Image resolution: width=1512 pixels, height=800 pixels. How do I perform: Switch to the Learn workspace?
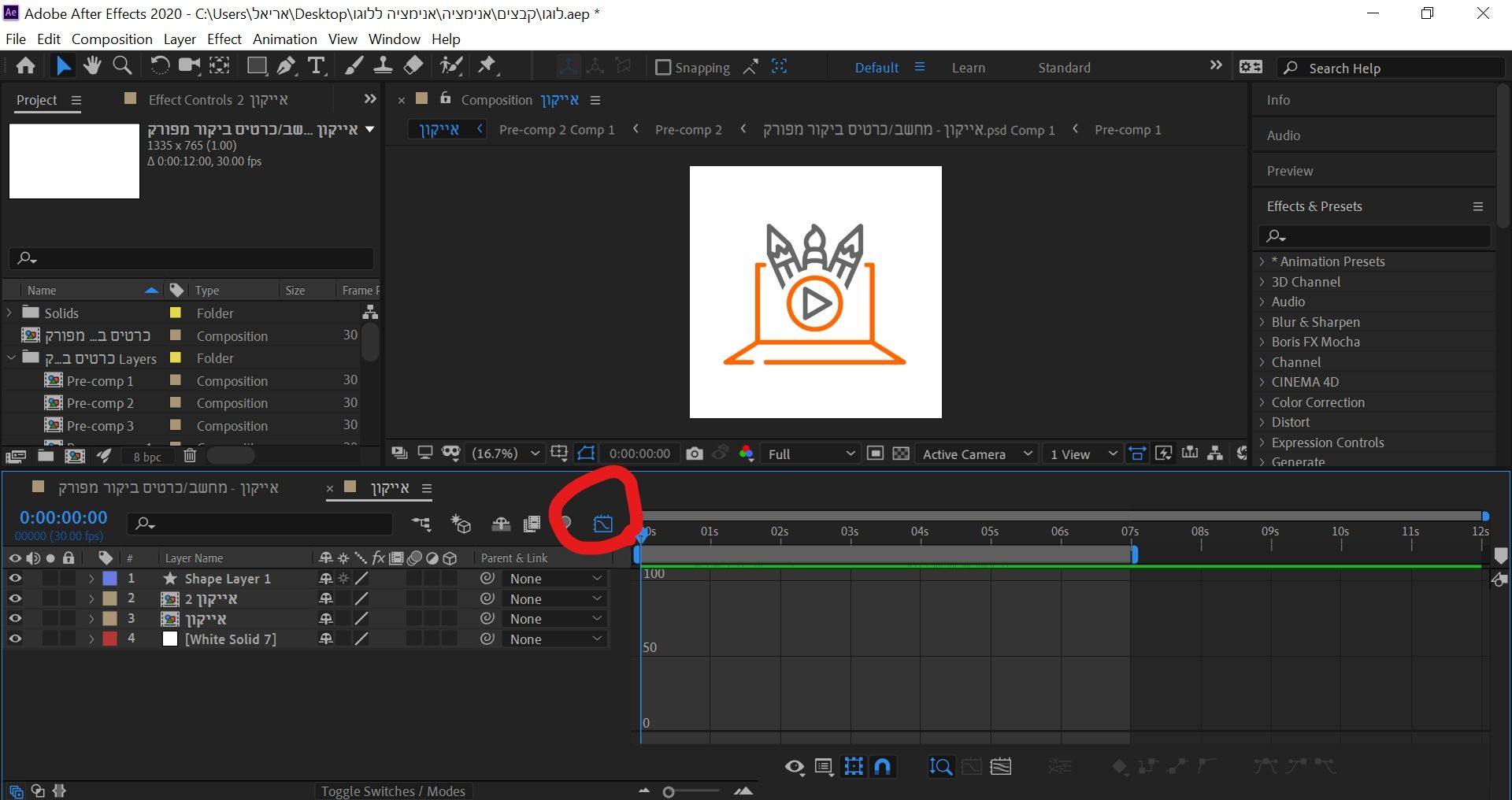968,68
